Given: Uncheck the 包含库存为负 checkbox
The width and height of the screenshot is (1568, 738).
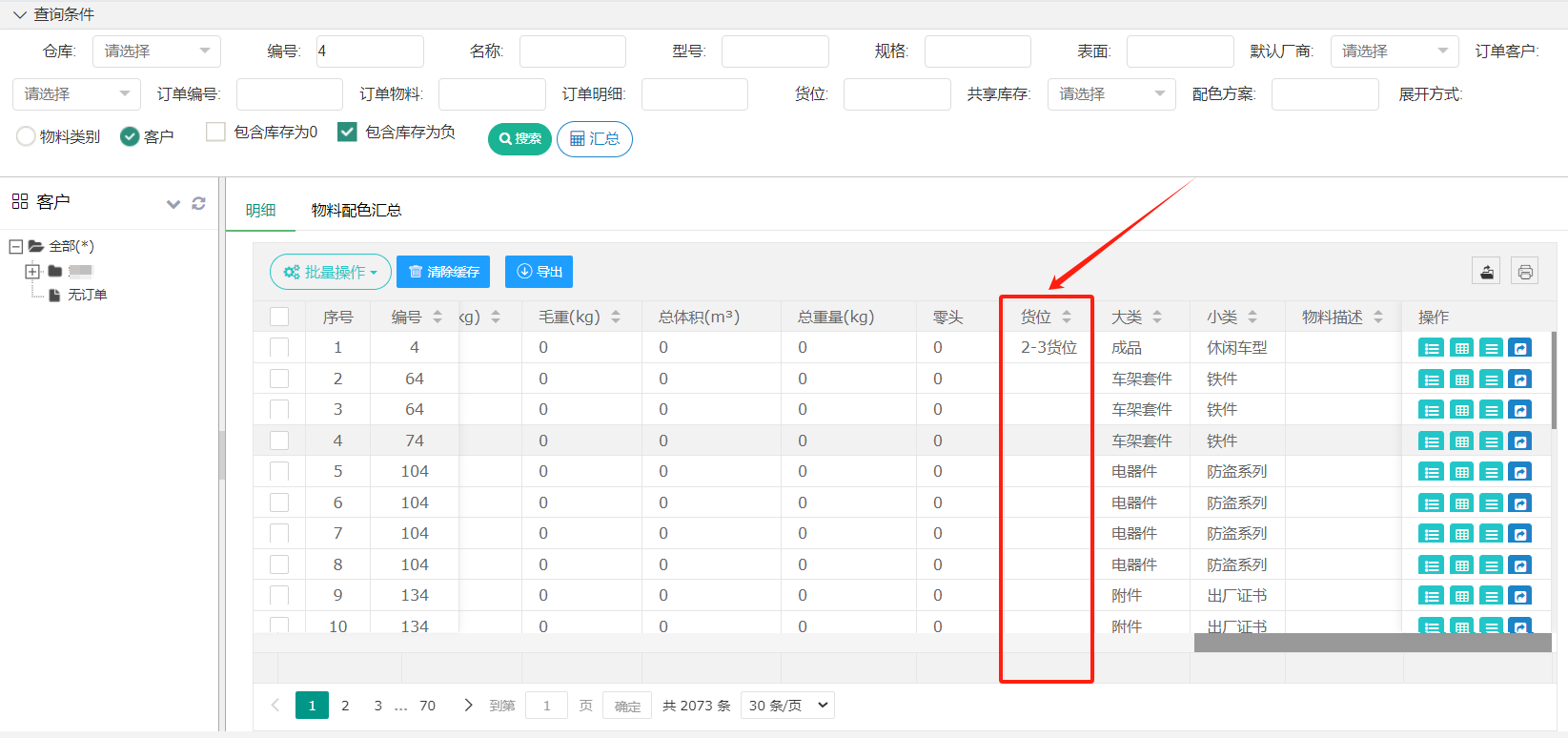Looking at the screenshot, I should click(x=348, y=133).
